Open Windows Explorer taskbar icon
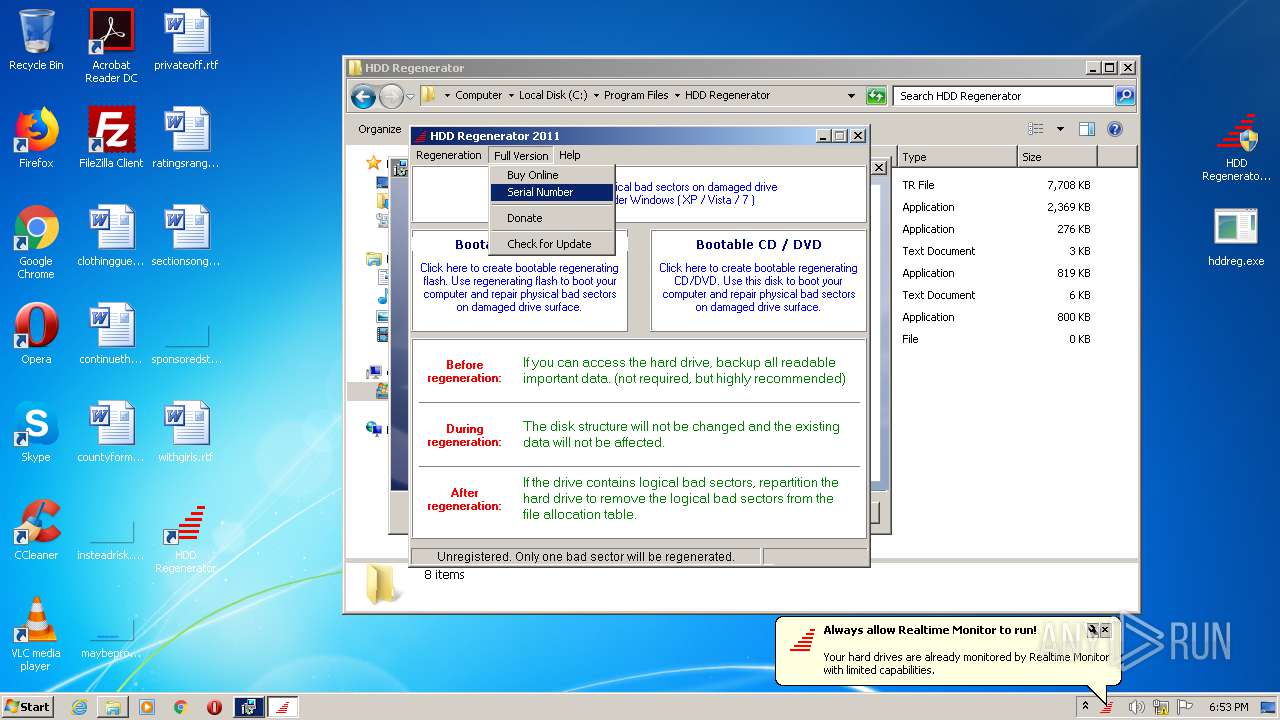The width and height of the screenshot is (1280, 720). (113, 707)
